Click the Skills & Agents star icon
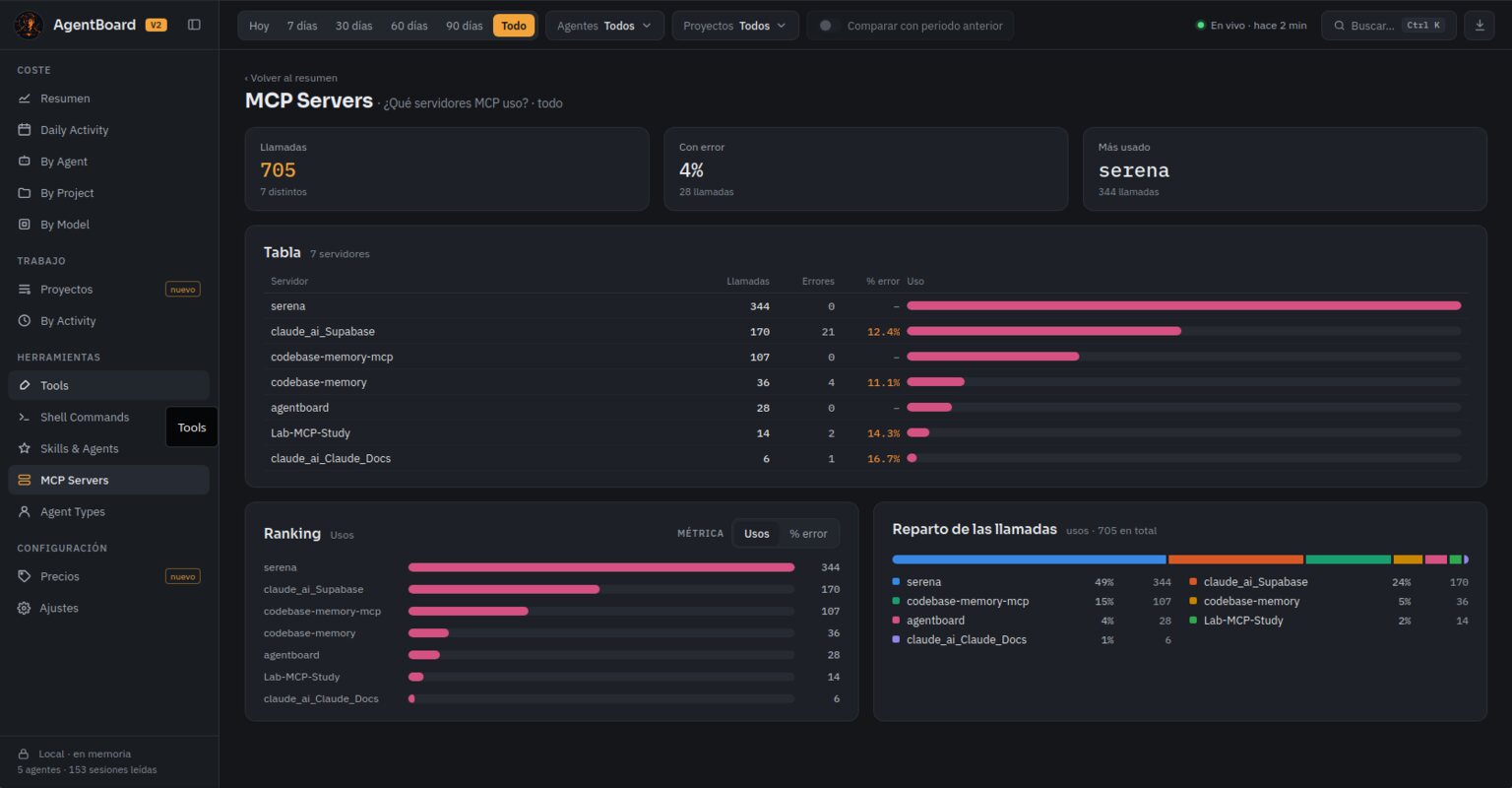1512x788 pixels. click(x=25, y=449)
